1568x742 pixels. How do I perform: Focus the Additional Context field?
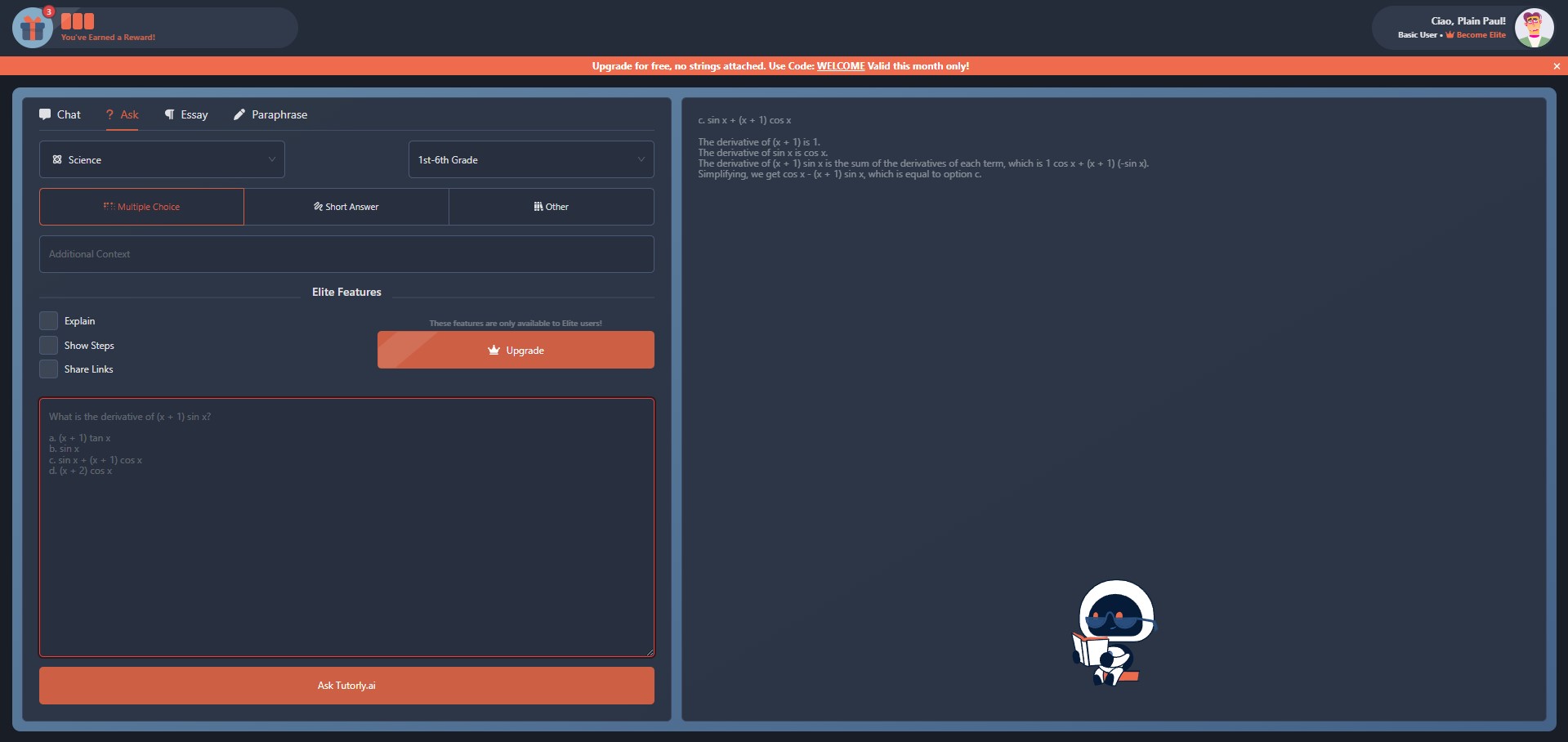pos(346,254)
